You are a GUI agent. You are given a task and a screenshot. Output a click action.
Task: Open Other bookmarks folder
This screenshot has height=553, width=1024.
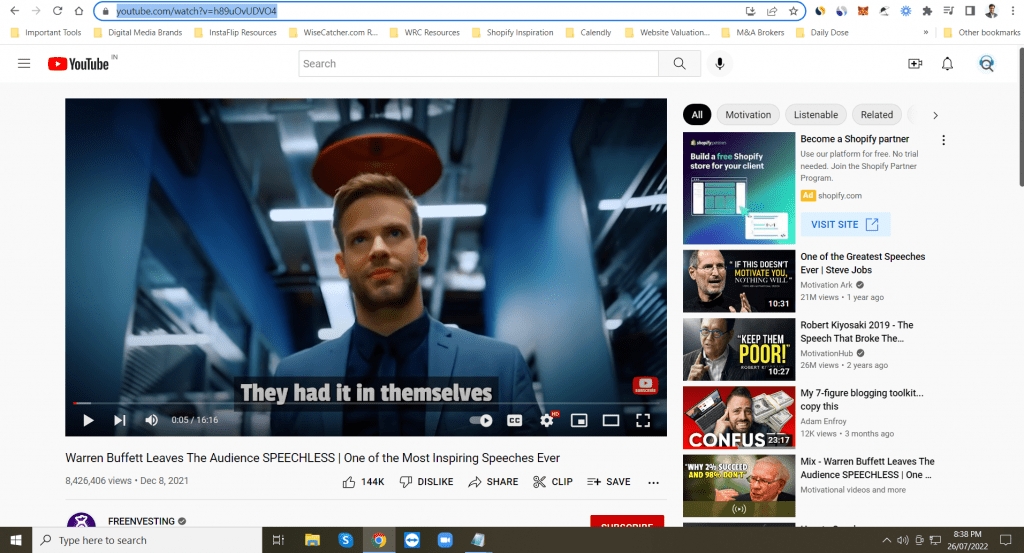pyautogui.click(x=982, y=33)
